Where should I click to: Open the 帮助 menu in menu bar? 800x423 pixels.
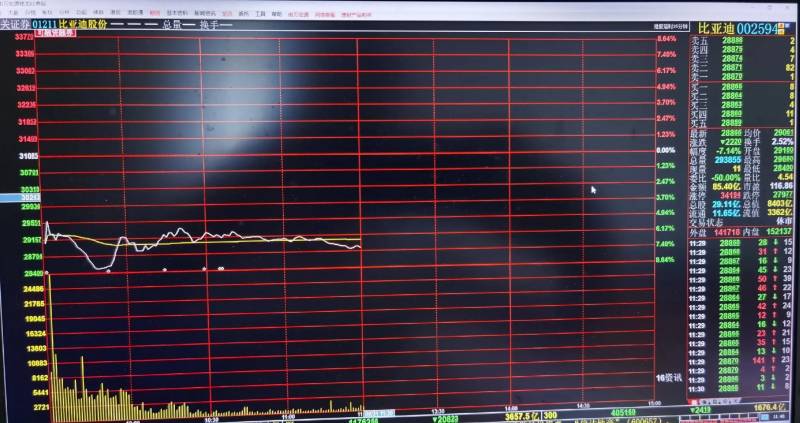coord(276,14)
